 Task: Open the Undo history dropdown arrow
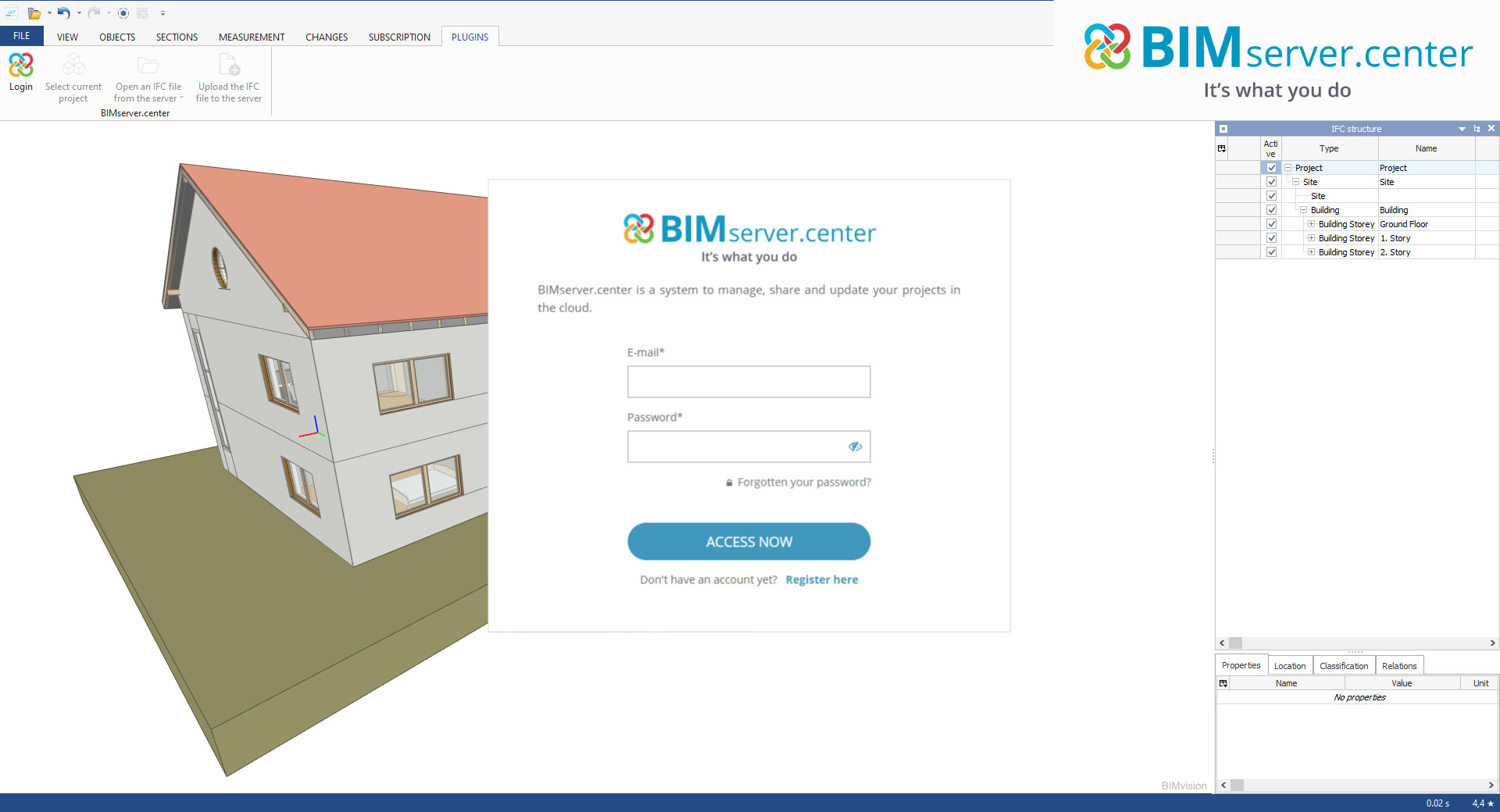tap(79, 13)
